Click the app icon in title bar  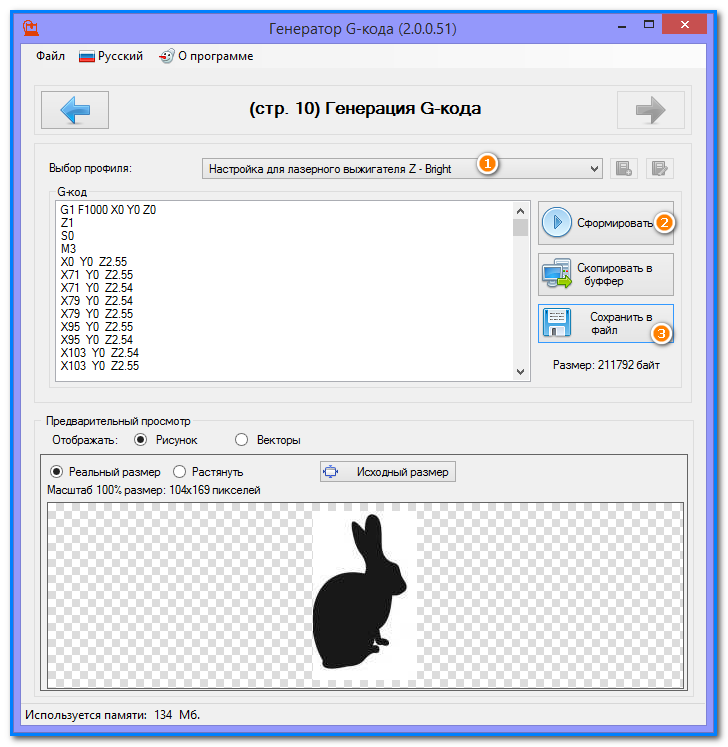point(31,28)
